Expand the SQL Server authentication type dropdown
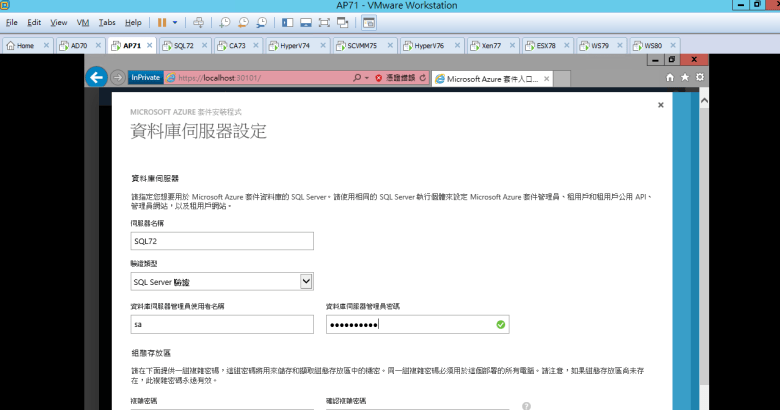This screenshot has height=410, width=780. click(x=306, y=282)
